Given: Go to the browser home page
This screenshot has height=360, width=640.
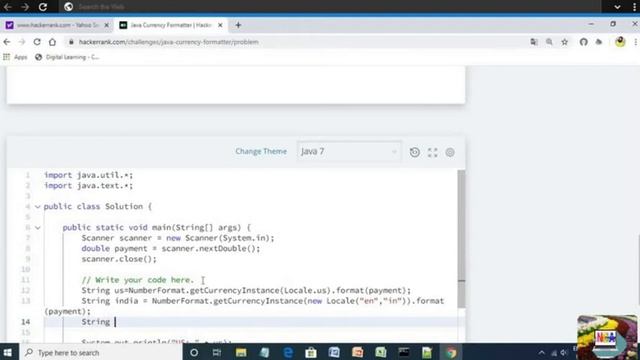Looking at the screenshot, I should coord(52,42).
